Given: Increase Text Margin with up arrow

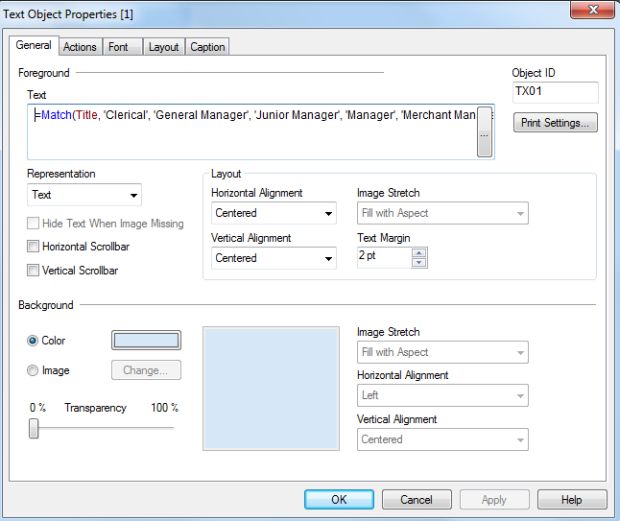Looking at the screenshot, I should click(420, 252).
